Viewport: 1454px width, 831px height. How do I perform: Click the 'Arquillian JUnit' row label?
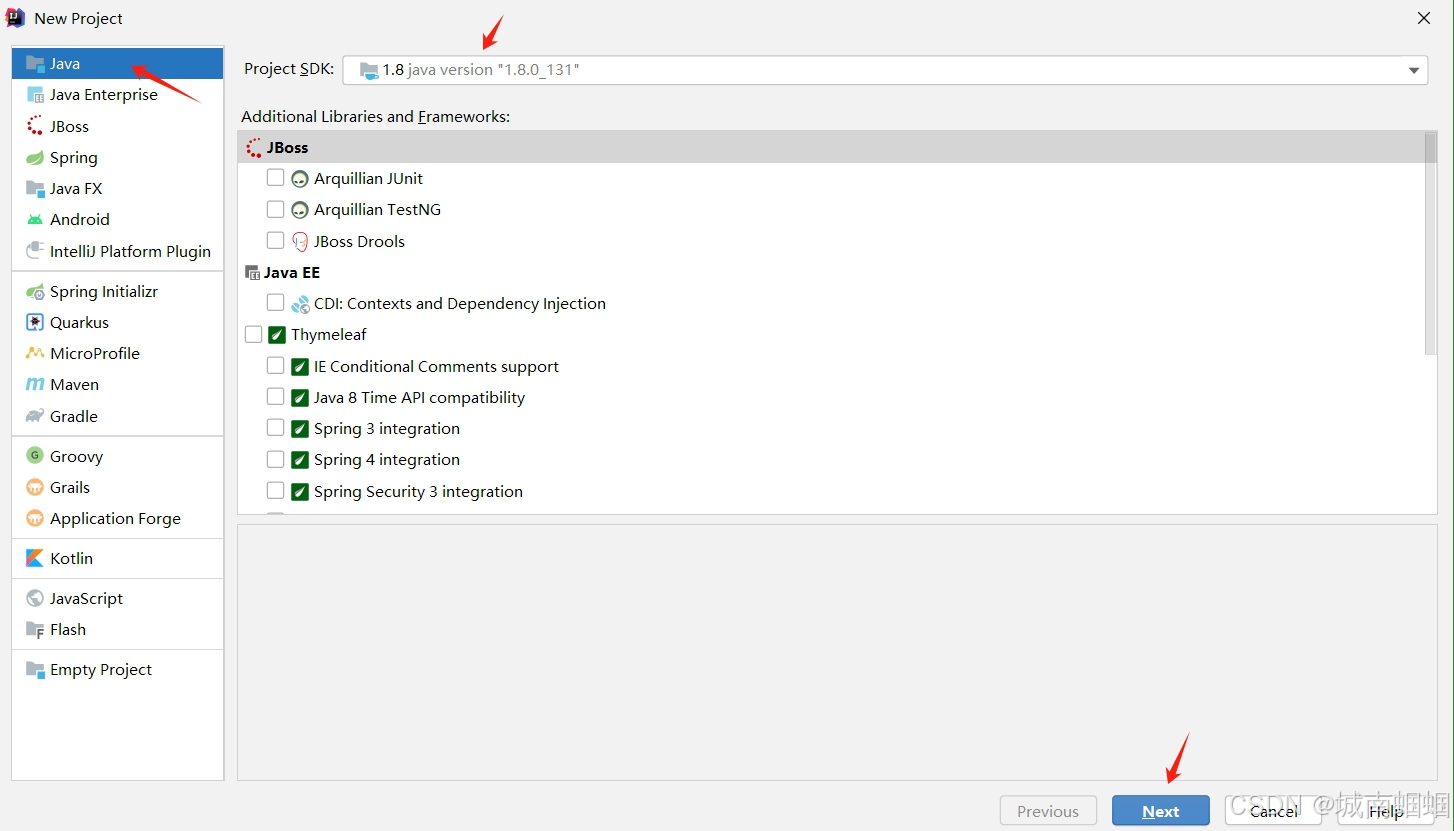point(368,178)
